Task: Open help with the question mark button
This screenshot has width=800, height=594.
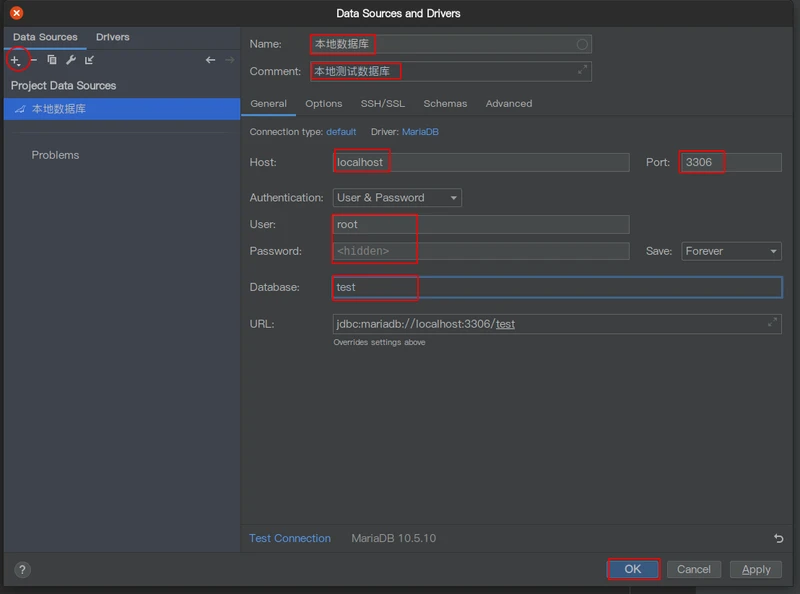Action: 22,570
